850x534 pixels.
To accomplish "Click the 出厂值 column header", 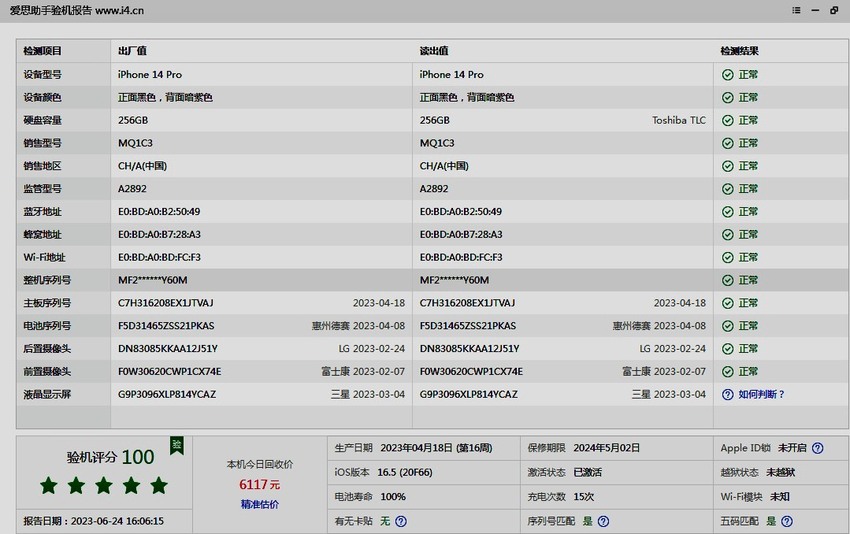I will coord(132,51).
